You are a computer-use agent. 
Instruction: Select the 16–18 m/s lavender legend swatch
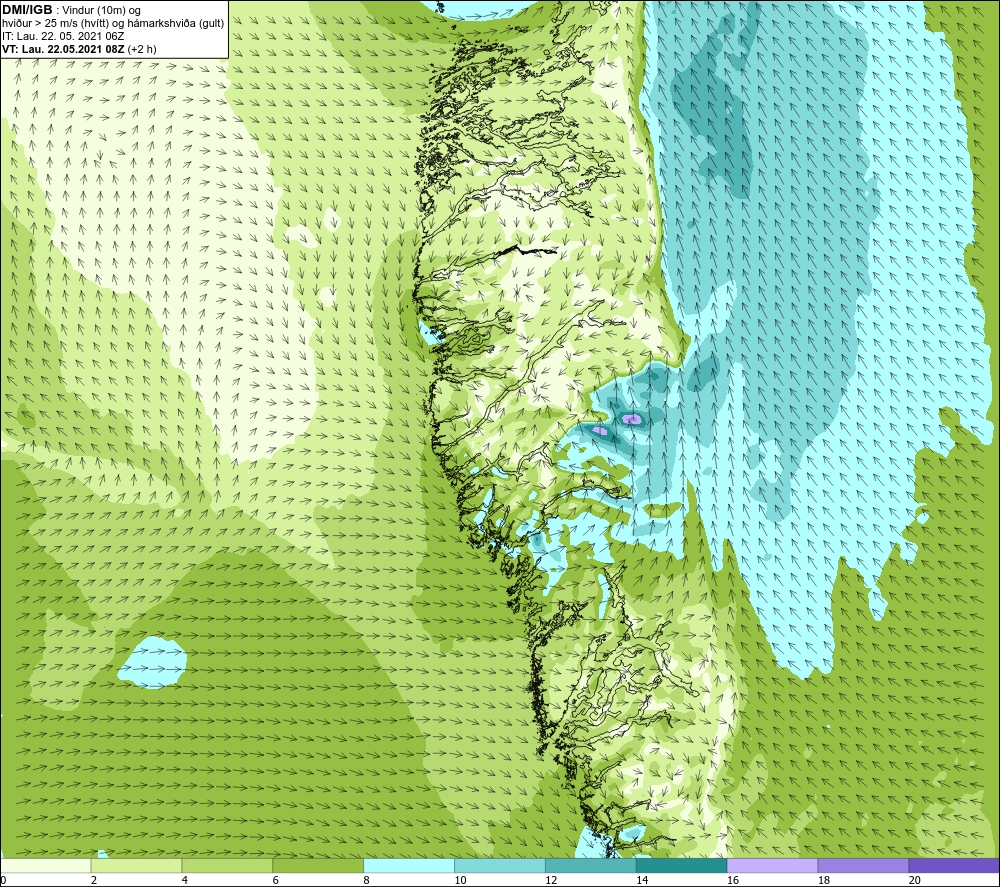click(x=772, y=865)
